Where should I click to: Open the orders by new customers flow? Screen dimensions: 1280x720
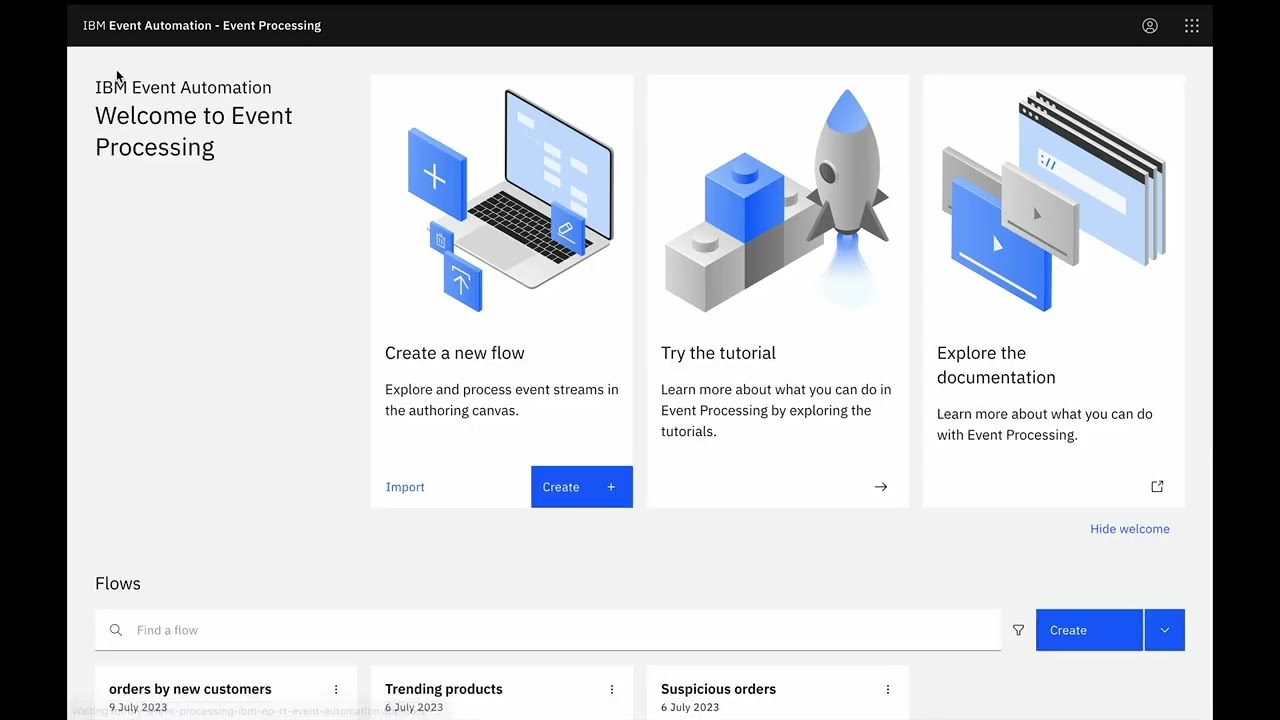[x=190, y=689]
